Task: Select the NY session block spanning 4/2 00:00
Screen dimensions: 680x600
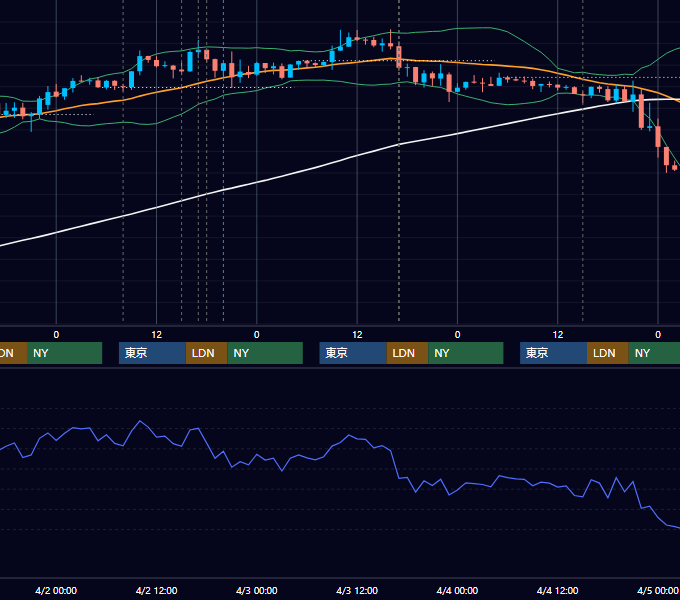Action: [64, 353]
